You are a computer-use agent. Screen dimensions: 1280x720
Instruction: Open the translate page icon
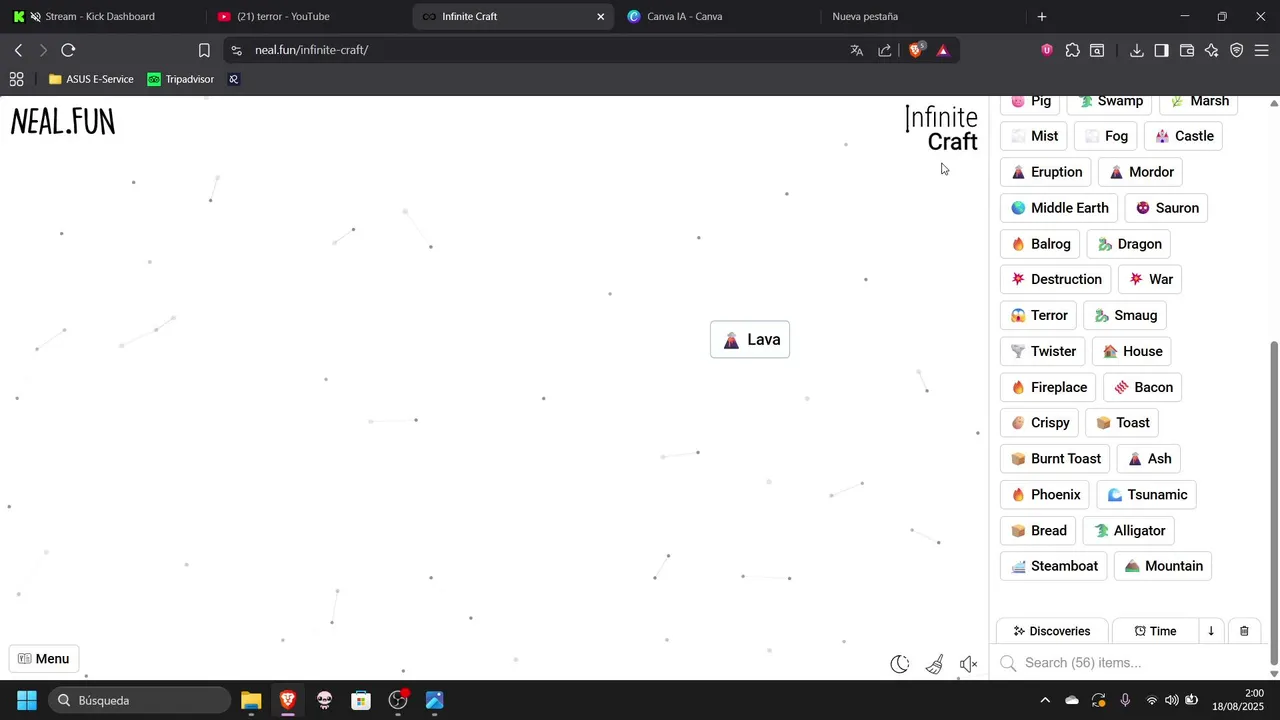pos(856,50)
